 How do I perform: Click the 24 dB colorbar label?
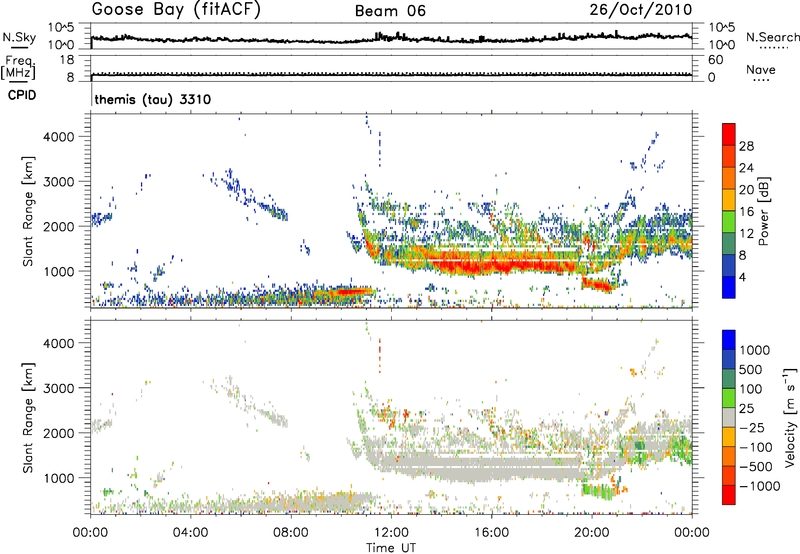(746, 168)
